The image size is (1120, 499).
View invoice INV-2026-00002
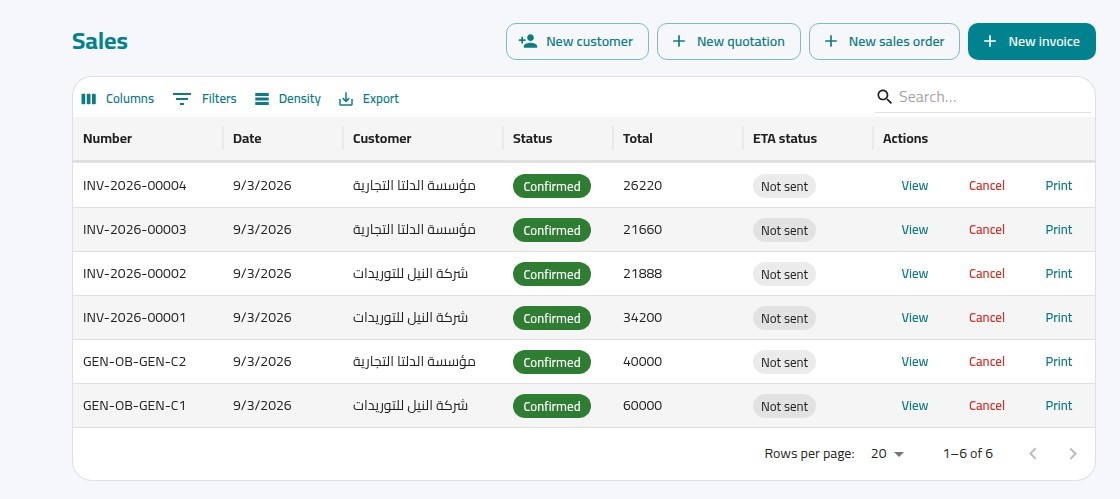coord(914,274)
